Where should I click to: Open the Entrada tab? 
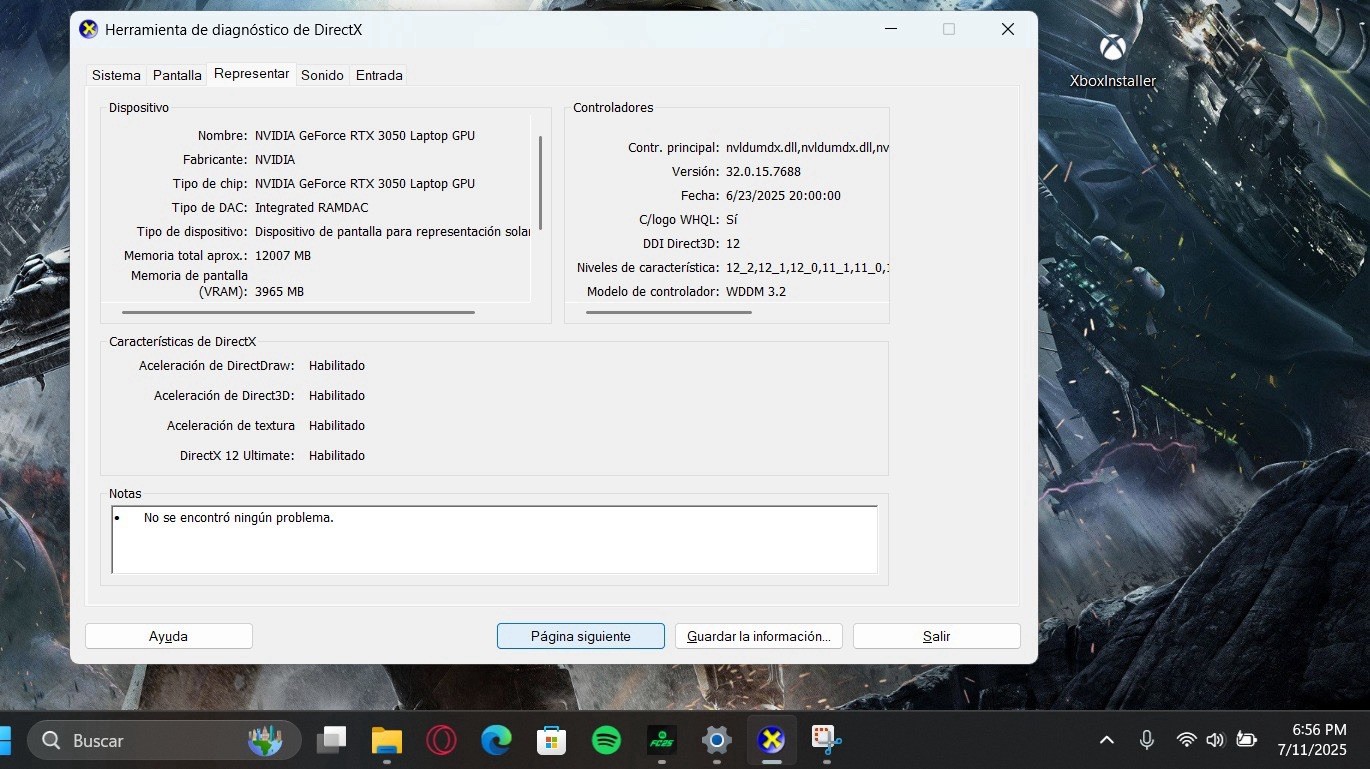click(379, 75)
